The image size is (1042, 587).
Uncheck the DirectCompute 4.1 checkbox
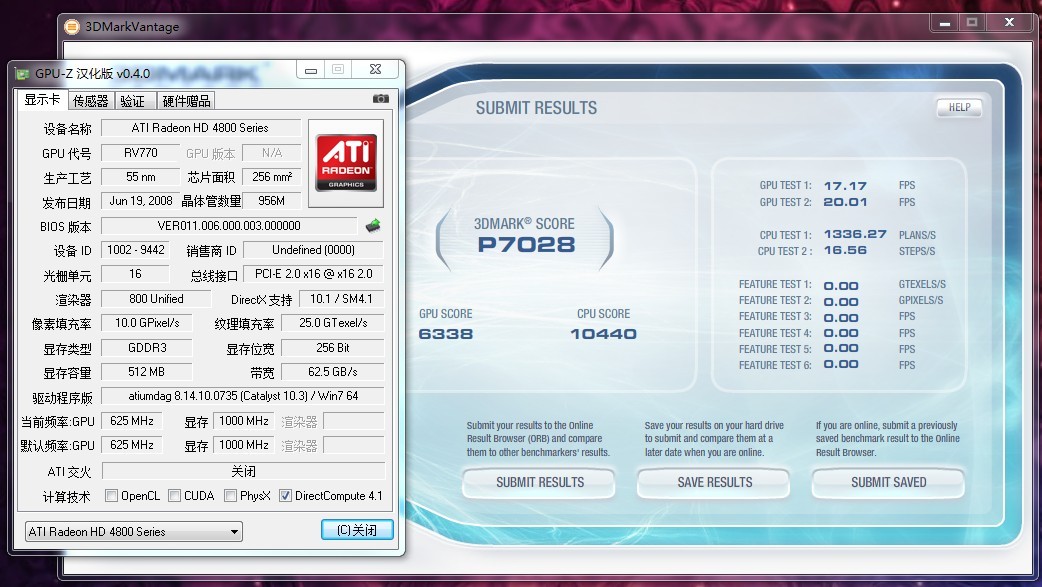tap(286, 495)
